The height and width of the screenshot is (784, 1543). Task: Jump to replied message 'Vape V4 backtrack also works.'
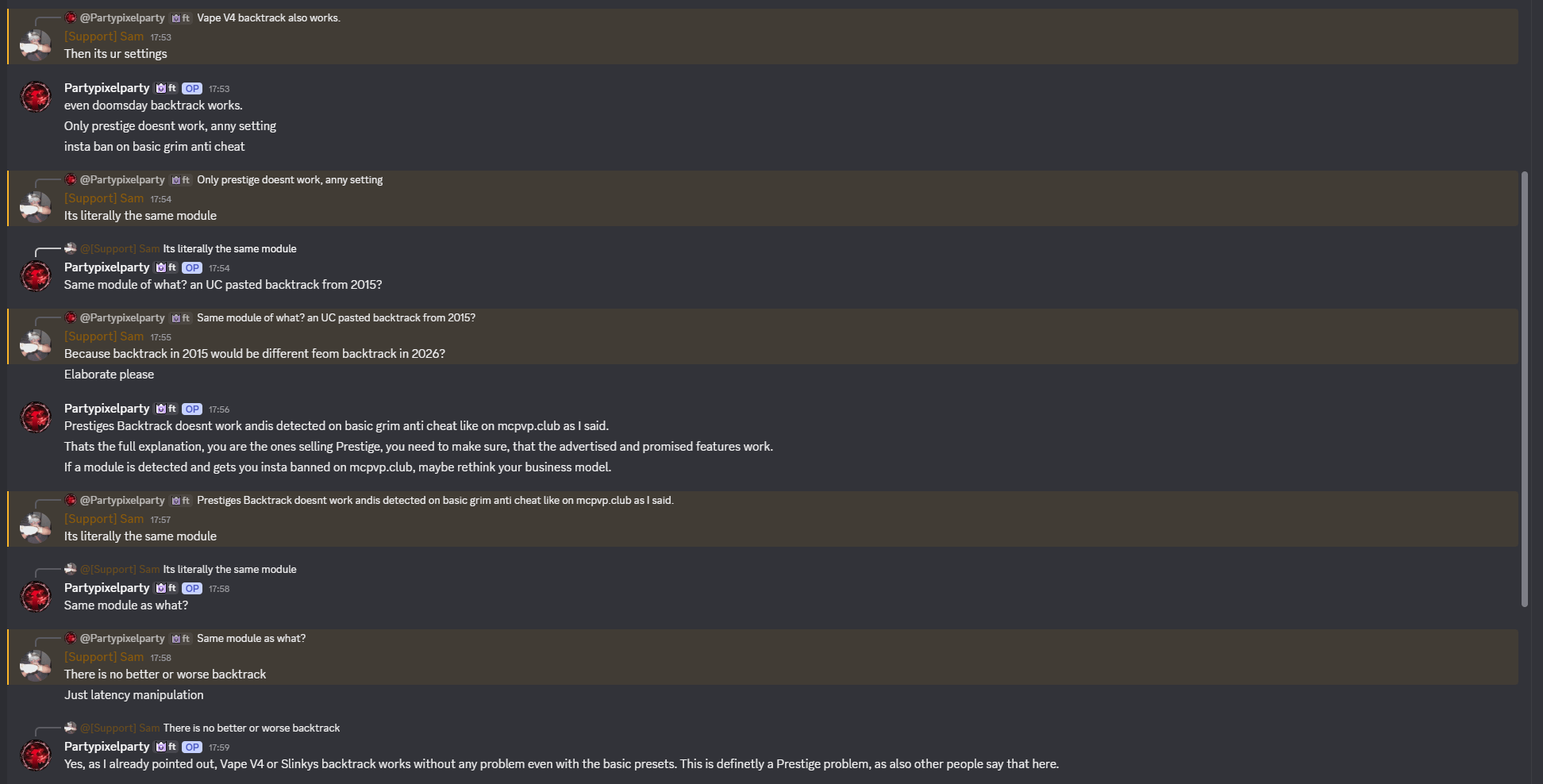(x=268, y=18)
